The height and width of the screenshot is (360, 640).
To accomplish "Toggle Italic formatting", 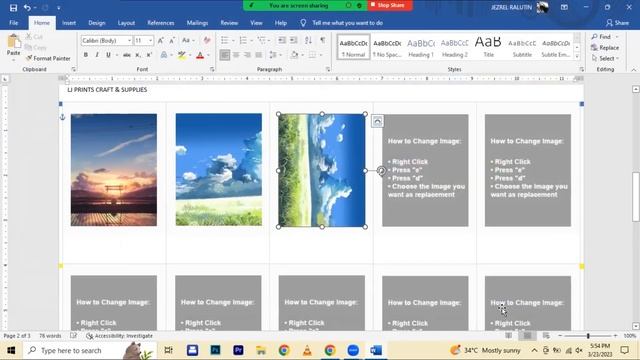I will [x=97, y=55].
